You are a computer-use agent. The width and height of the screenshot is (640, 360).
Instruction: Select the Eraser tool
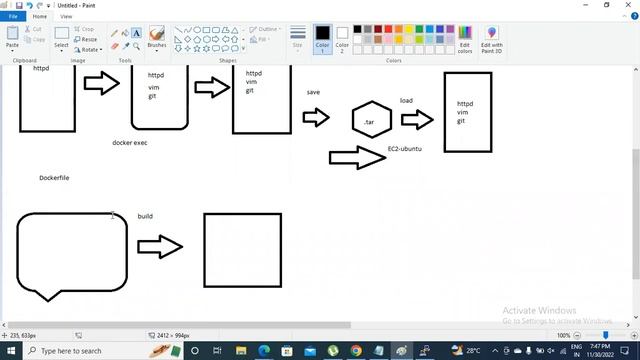point(115,47)
